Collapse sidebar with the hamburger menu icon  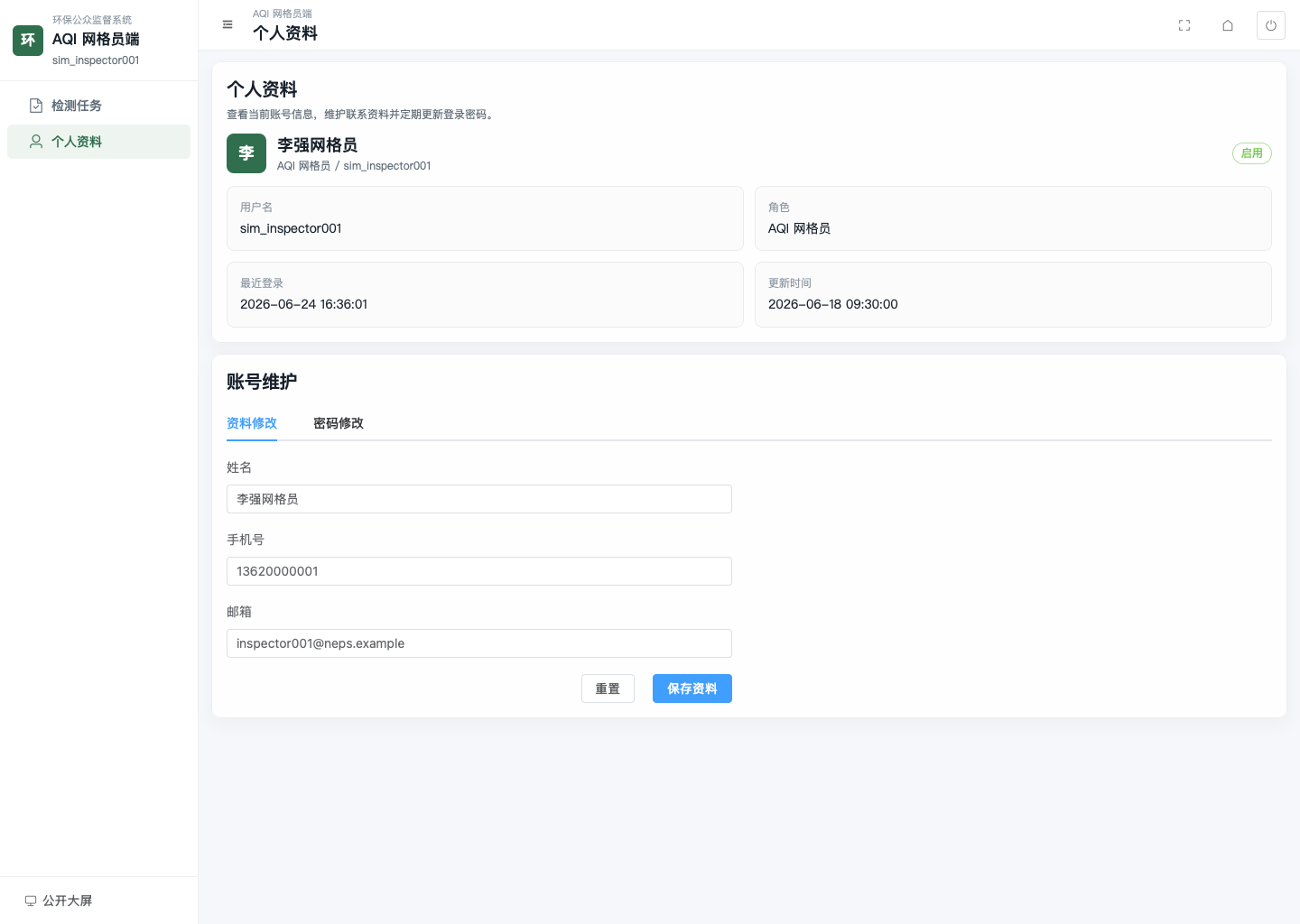pyautogui.click(x=227, y=24)
